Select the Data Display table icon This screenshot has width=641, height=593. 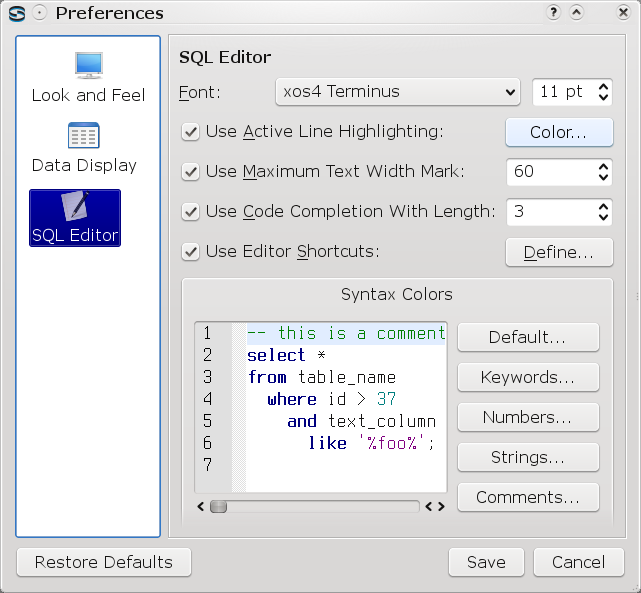click(83, 135)
